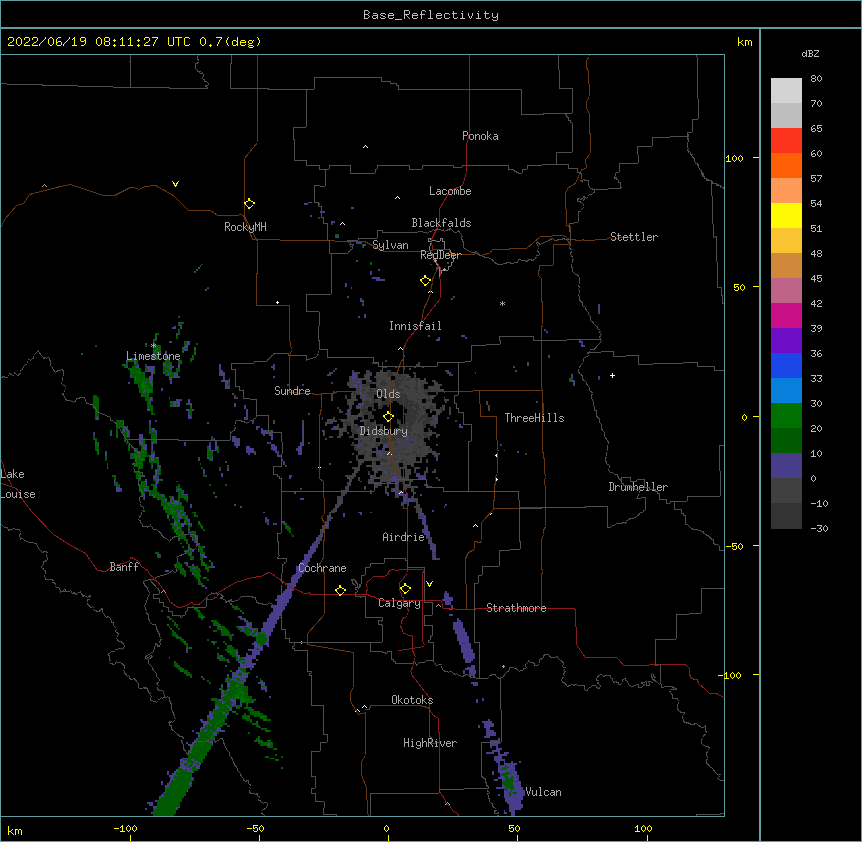The width and height of the screenshot is (862, 842).
Task: Click the Innisfail label
Action: coord(415,326)
